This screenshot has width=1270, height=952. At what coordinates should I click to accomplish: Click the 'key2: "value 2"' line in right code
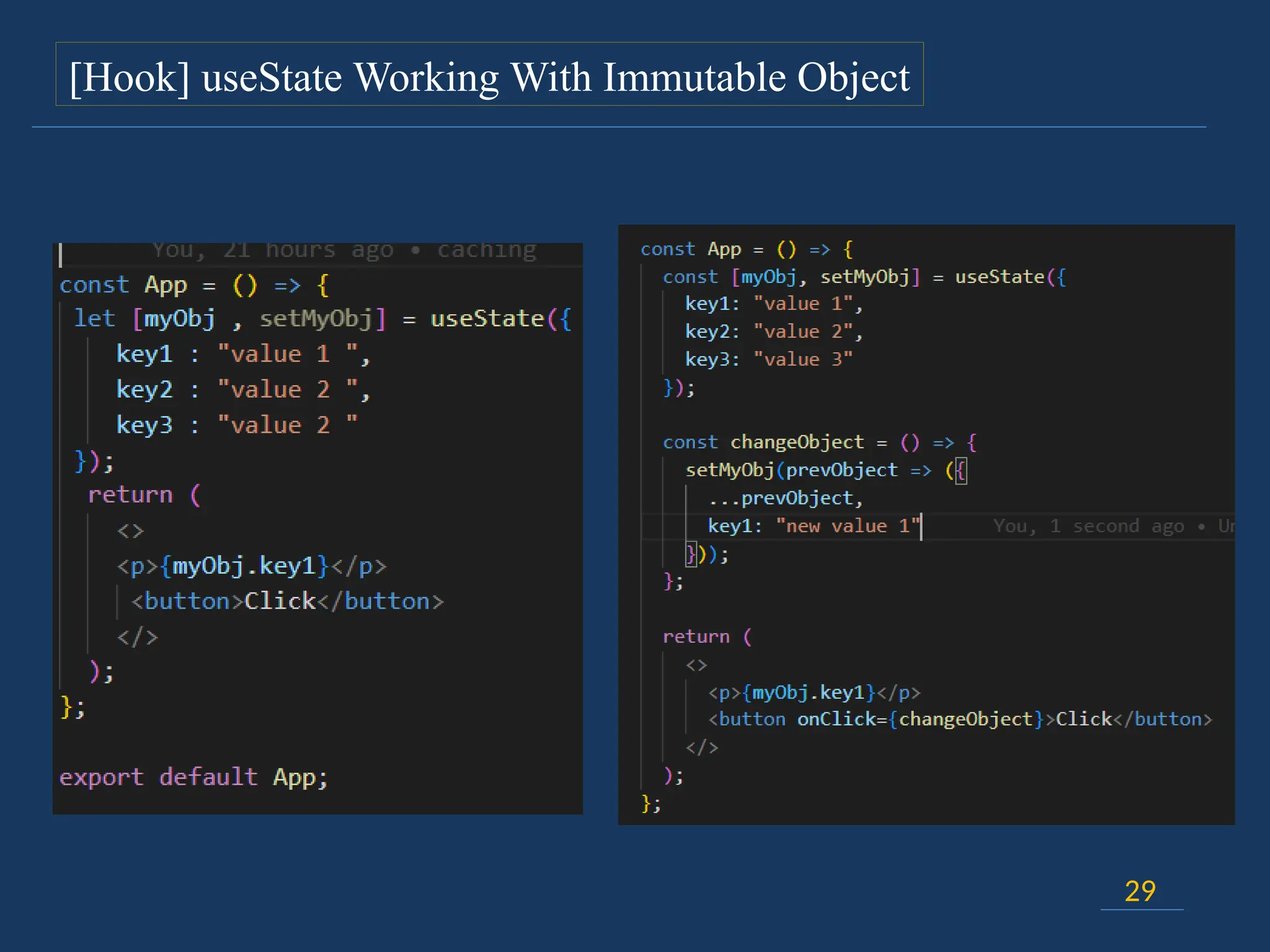(773, 332)
